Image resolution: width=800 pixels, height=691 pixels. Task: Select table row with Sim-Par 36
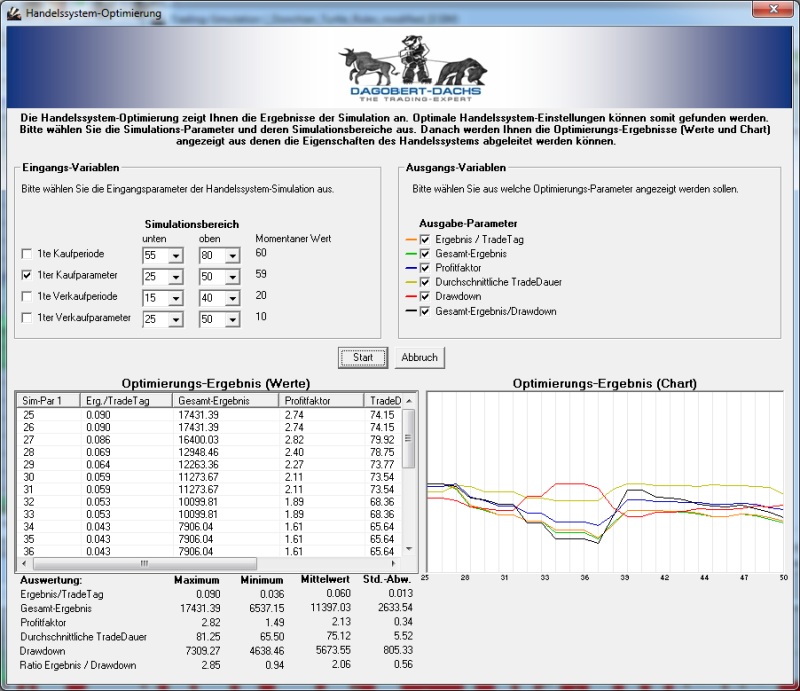209,552
